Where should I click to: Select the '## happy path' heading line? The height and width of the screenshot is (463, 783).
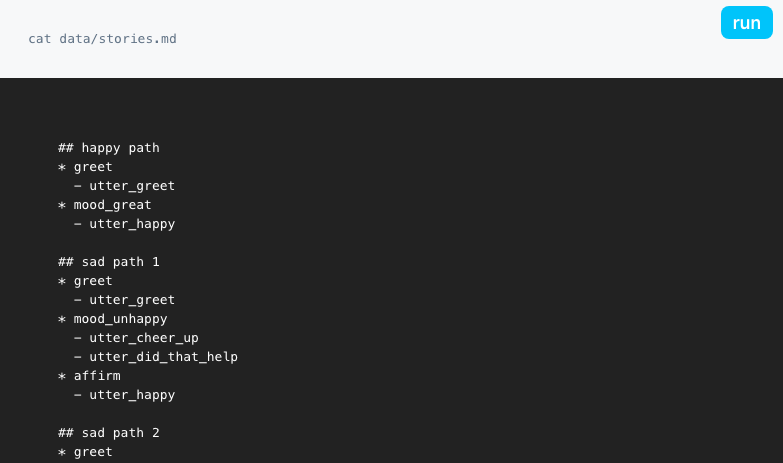point(109,148)
